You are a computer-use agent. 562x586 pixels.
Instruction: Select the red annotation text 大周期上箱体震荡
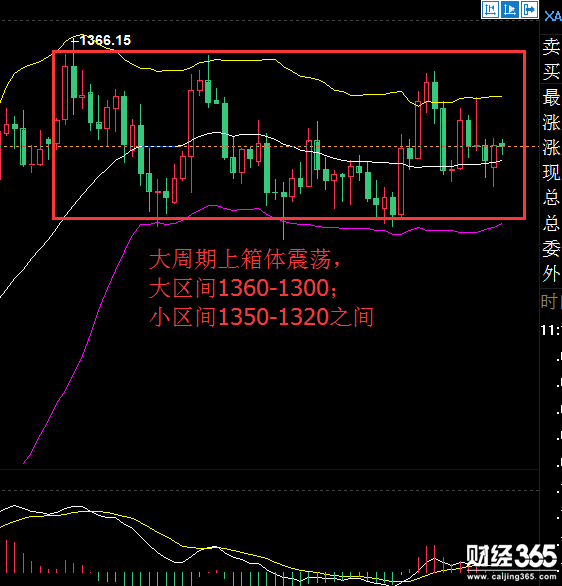(240, 259)
